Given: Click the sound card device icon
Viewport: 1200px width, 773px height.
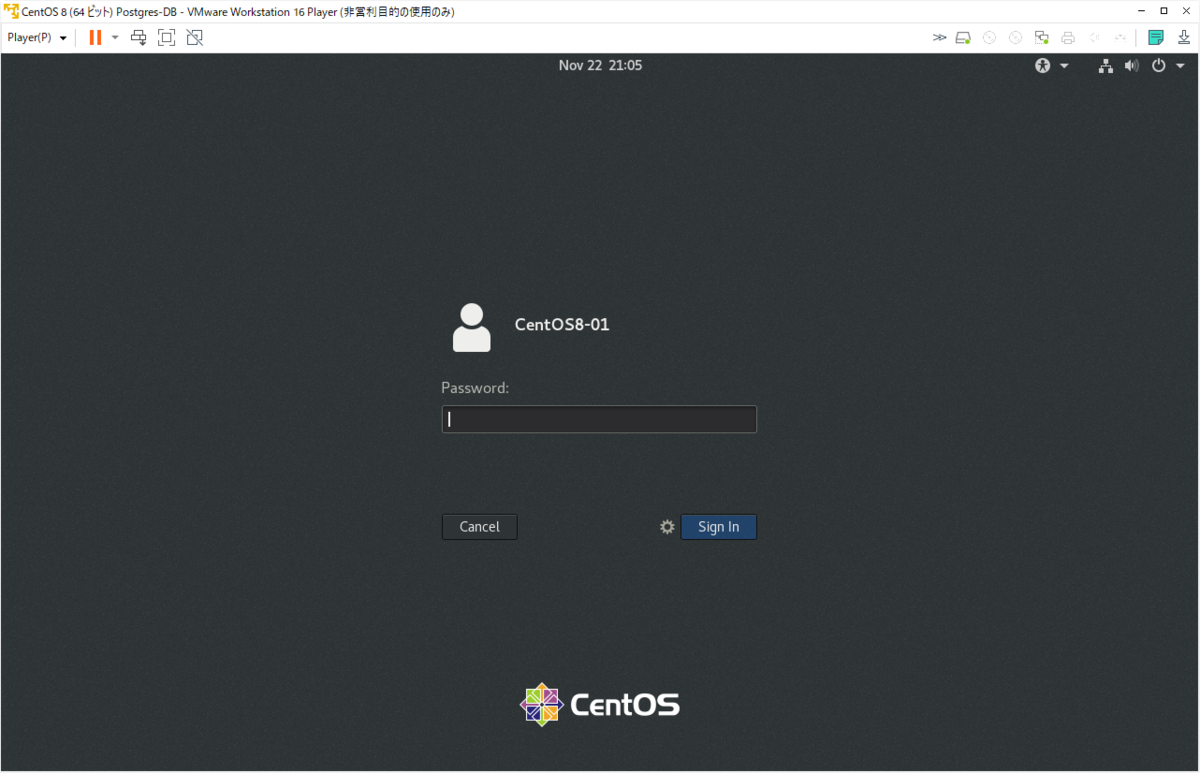Looking at the screenshot, I should [1094, 38].
